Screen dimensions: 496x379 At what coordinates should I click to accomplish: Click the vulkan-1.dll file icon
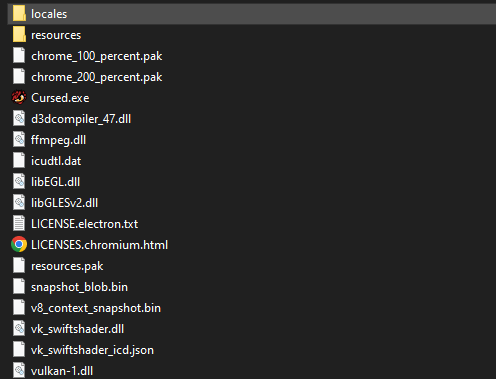19,370
